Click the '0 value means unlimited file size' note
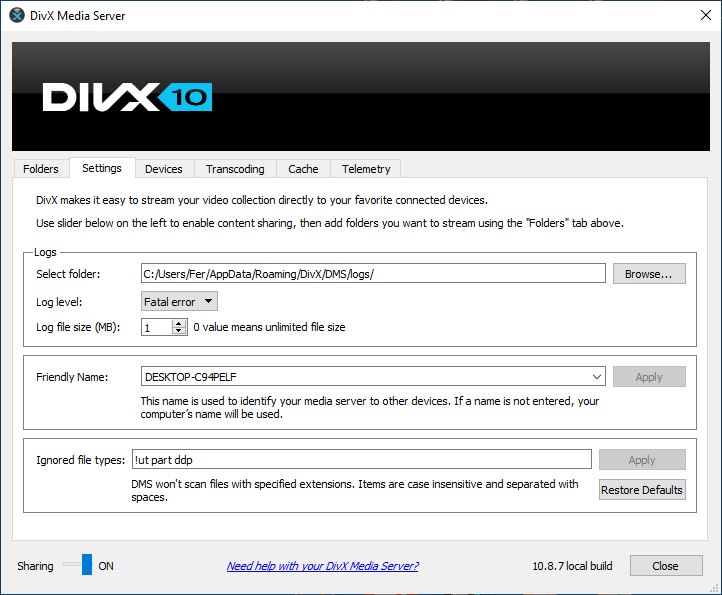Viewport: 722px width, 595px height. tap(269, 327)
